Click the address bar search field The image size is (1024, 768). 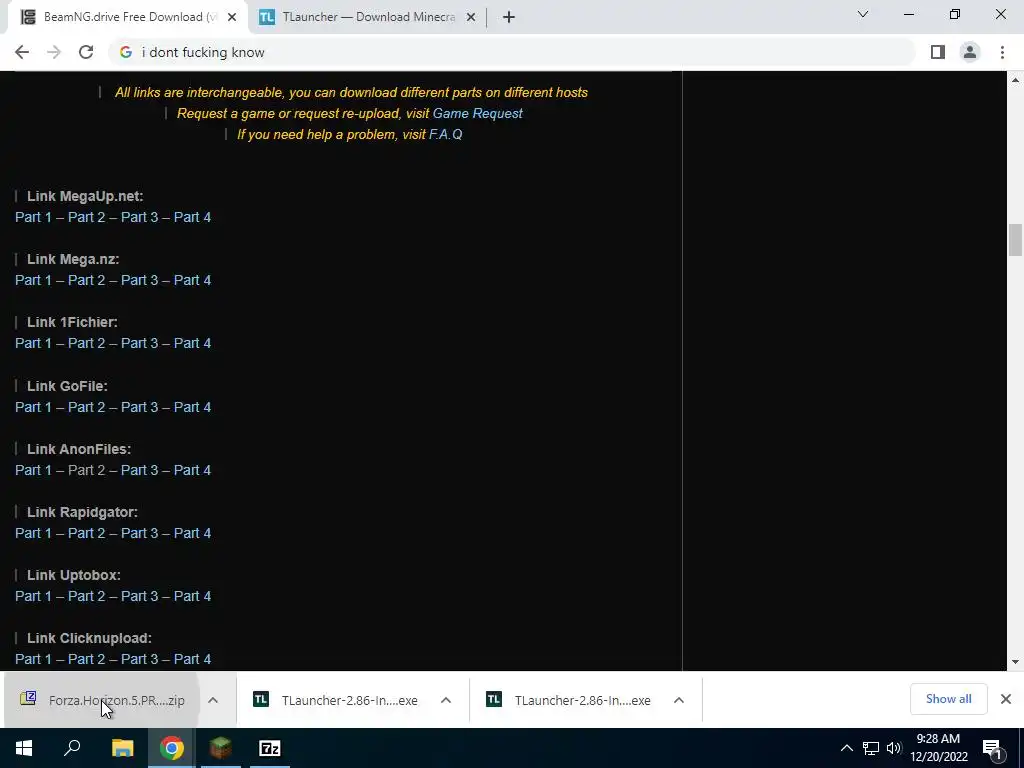pos(512,52)
